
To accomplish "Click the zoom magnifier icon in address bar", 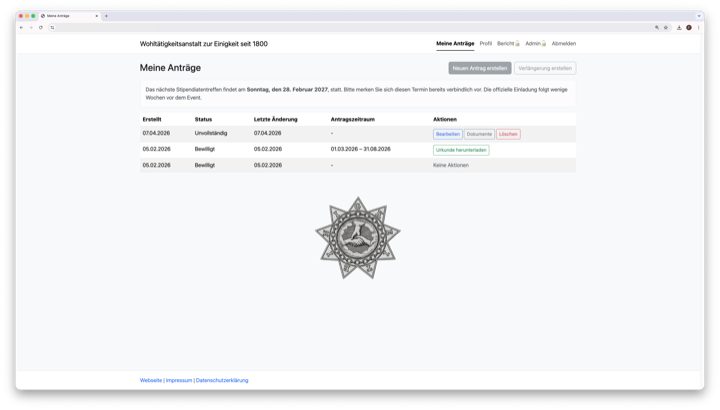I will (x=657, y=27).
